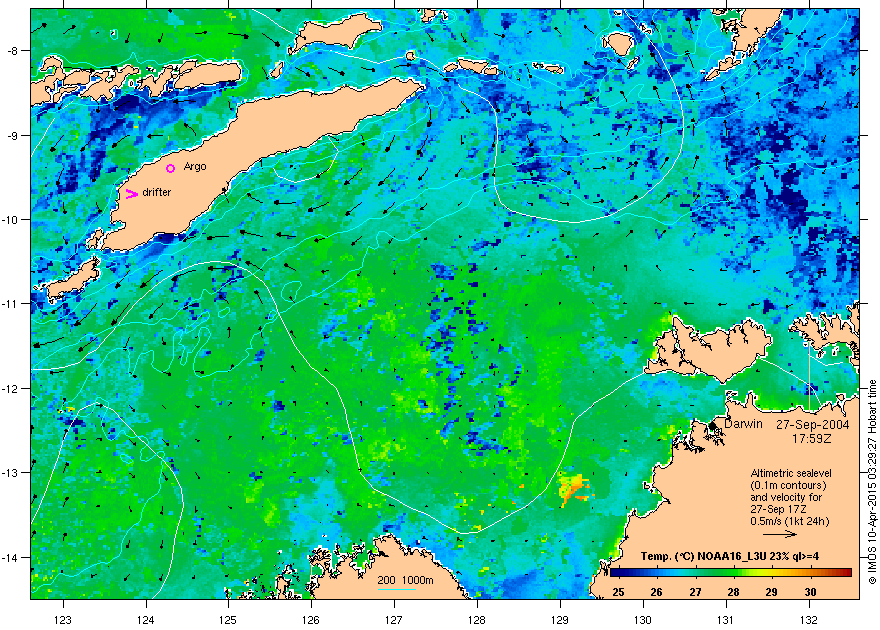Viewport: 880px width, 630px height.
Task: Click longitude label '130' on bottom axis
Action: 643,619
